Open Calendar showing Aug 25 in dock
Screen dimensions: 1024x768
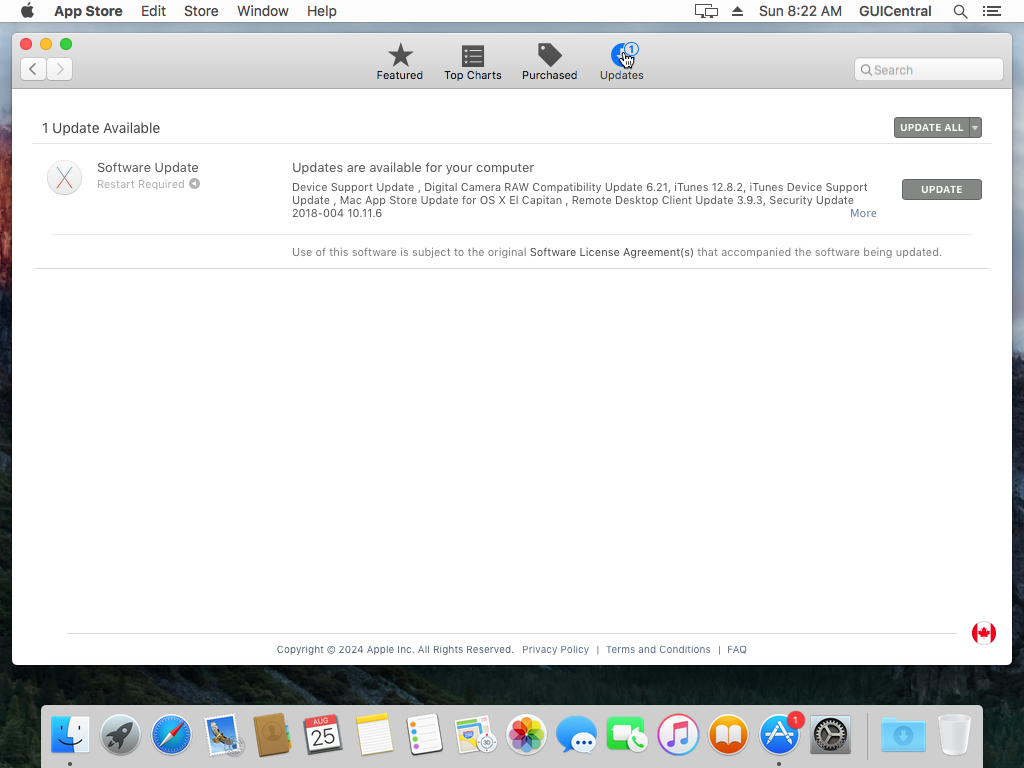pos(323,735)
